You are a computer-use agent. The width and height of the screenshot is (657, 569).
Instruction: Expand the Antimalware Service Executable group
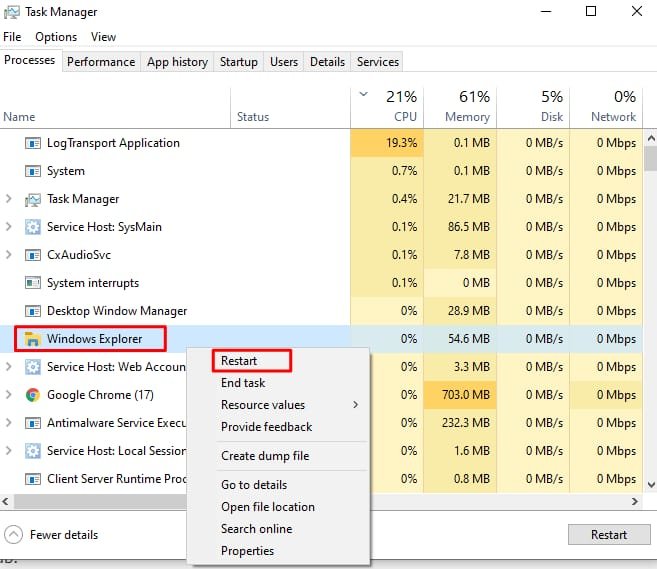[8, 423]
